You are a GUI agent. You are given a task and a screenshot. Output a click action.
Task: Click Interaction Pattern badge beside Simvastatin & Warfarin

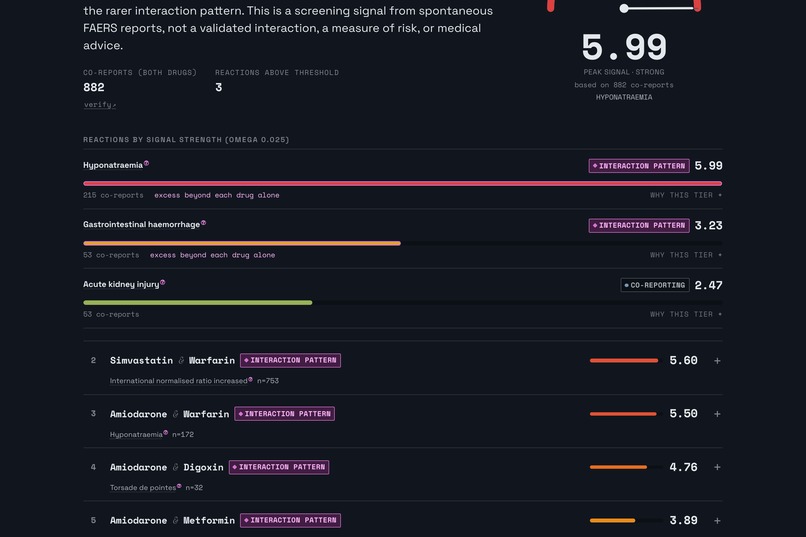290,360
